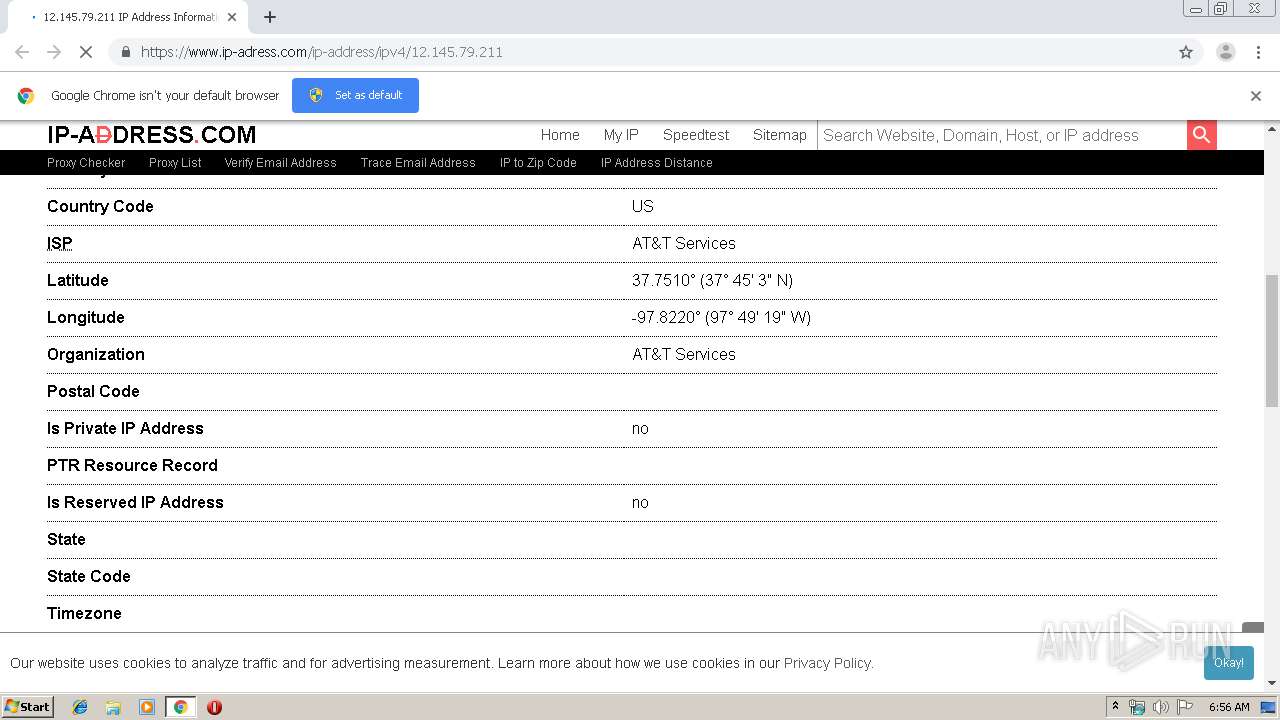Viewport: 1280px width, 720px height.
Task: Click the scrollbar up arrow
Action: [1272, 128]
